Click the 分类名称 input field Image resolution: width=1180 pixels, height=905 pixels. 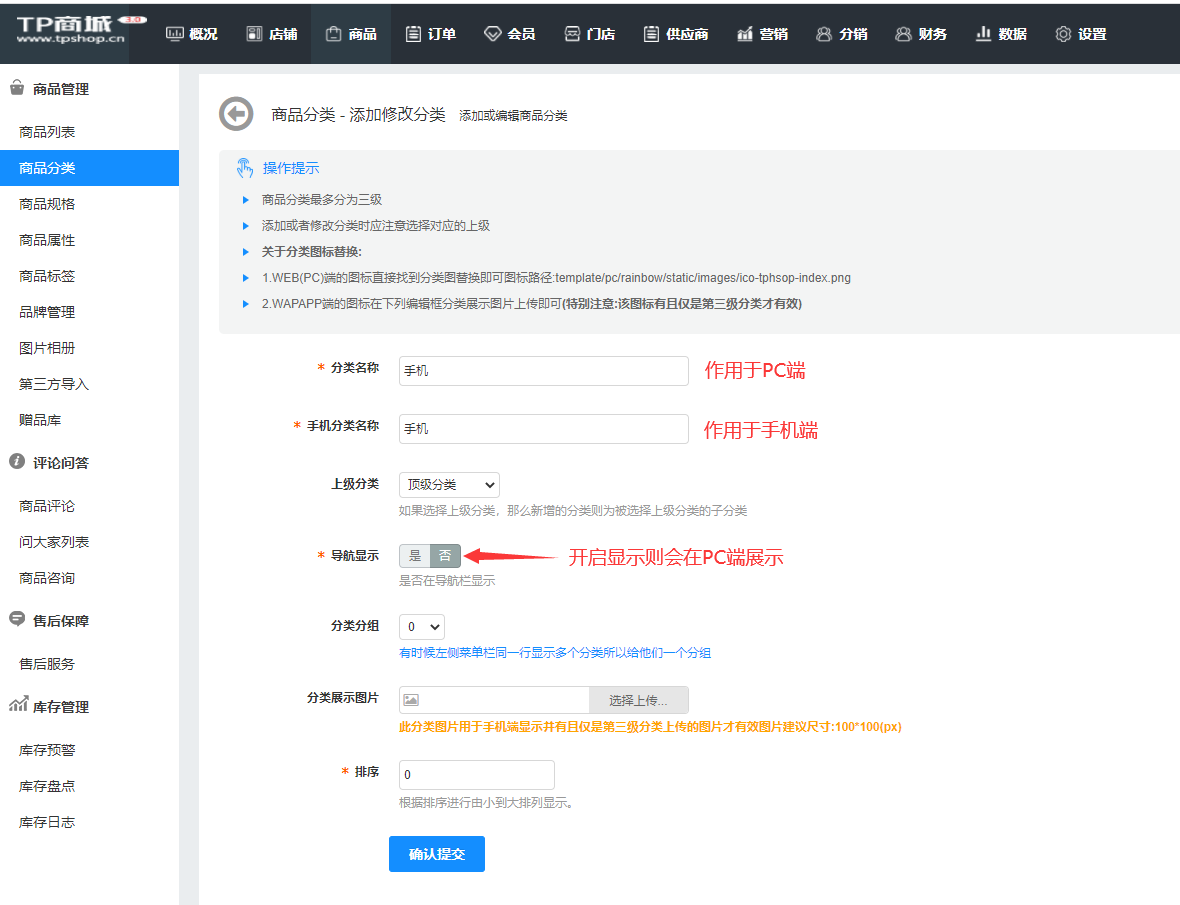pos(543,371)
